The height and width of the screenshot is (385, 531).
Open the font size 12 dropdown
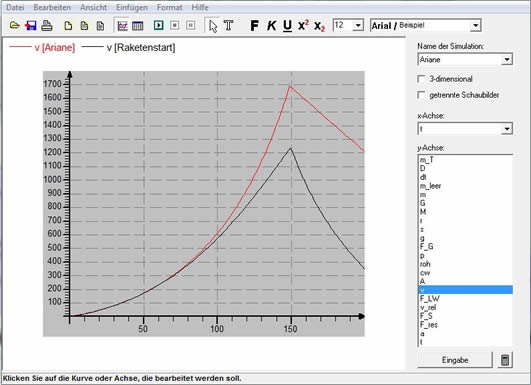point(358,25)
